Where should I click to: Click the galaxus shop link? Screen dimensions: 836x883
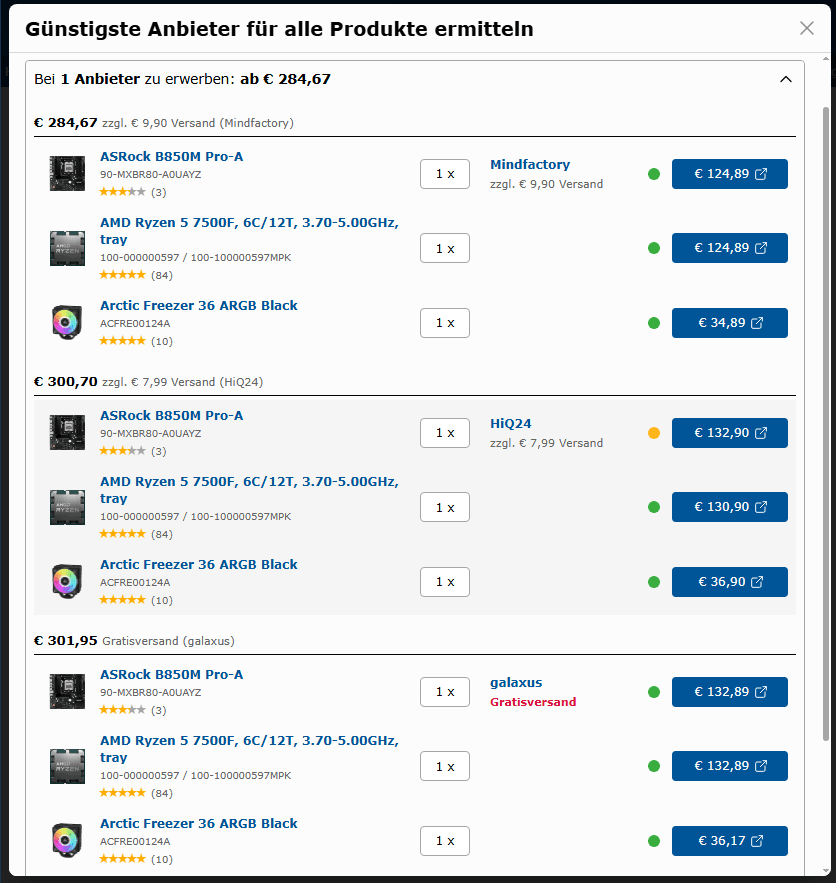point(516,683)
